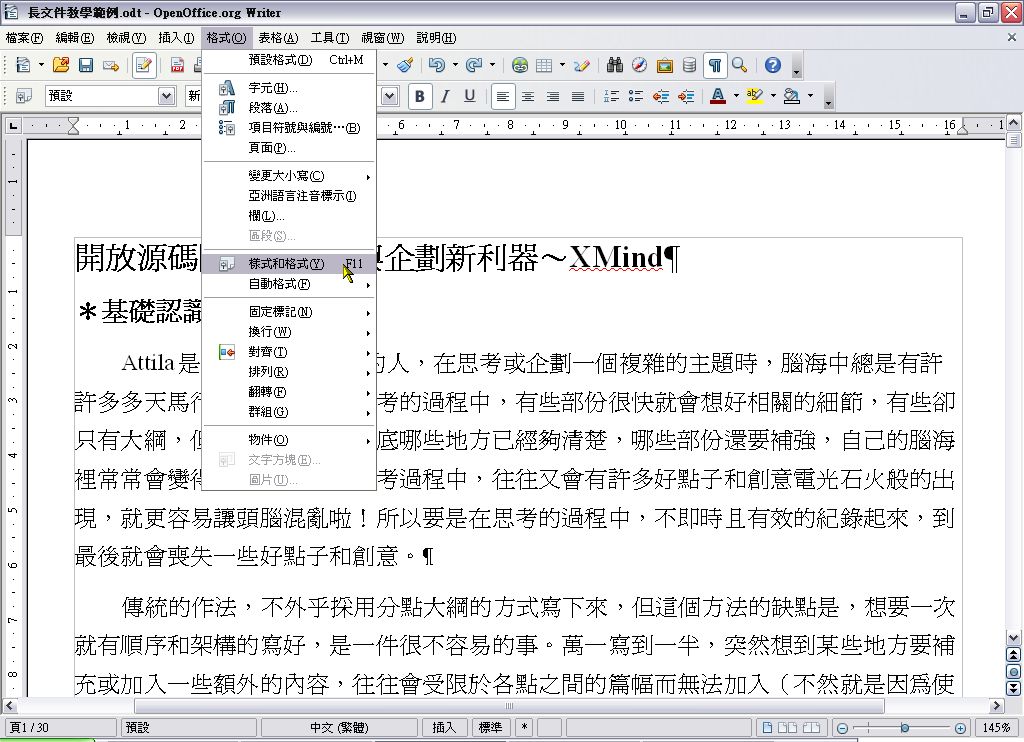Toggle Bold formatting
The height and width of the screenshot is (742, 1024).
[420, 96]
